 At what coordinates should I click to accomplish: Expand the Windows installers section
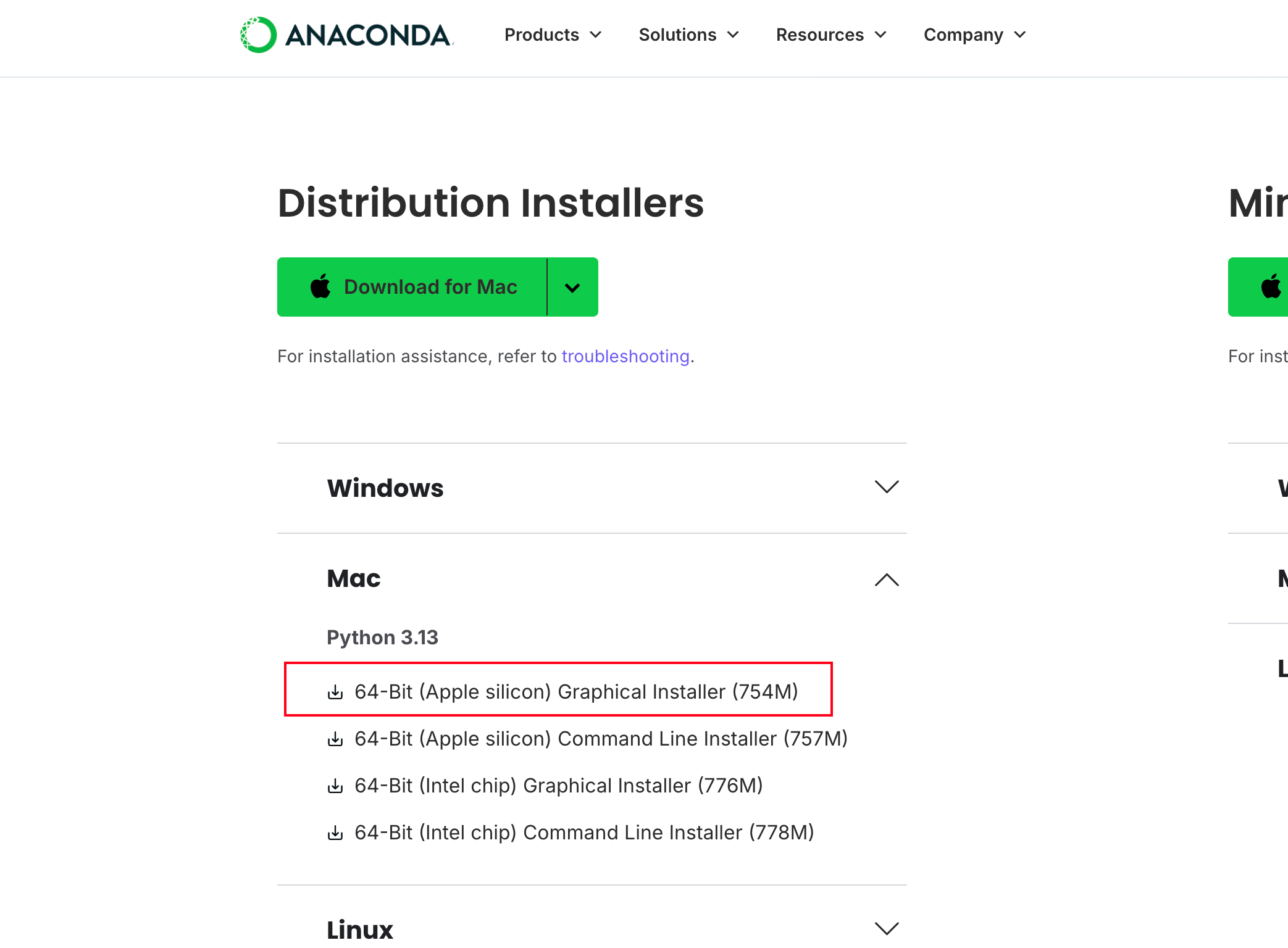(x=887, y=488)
